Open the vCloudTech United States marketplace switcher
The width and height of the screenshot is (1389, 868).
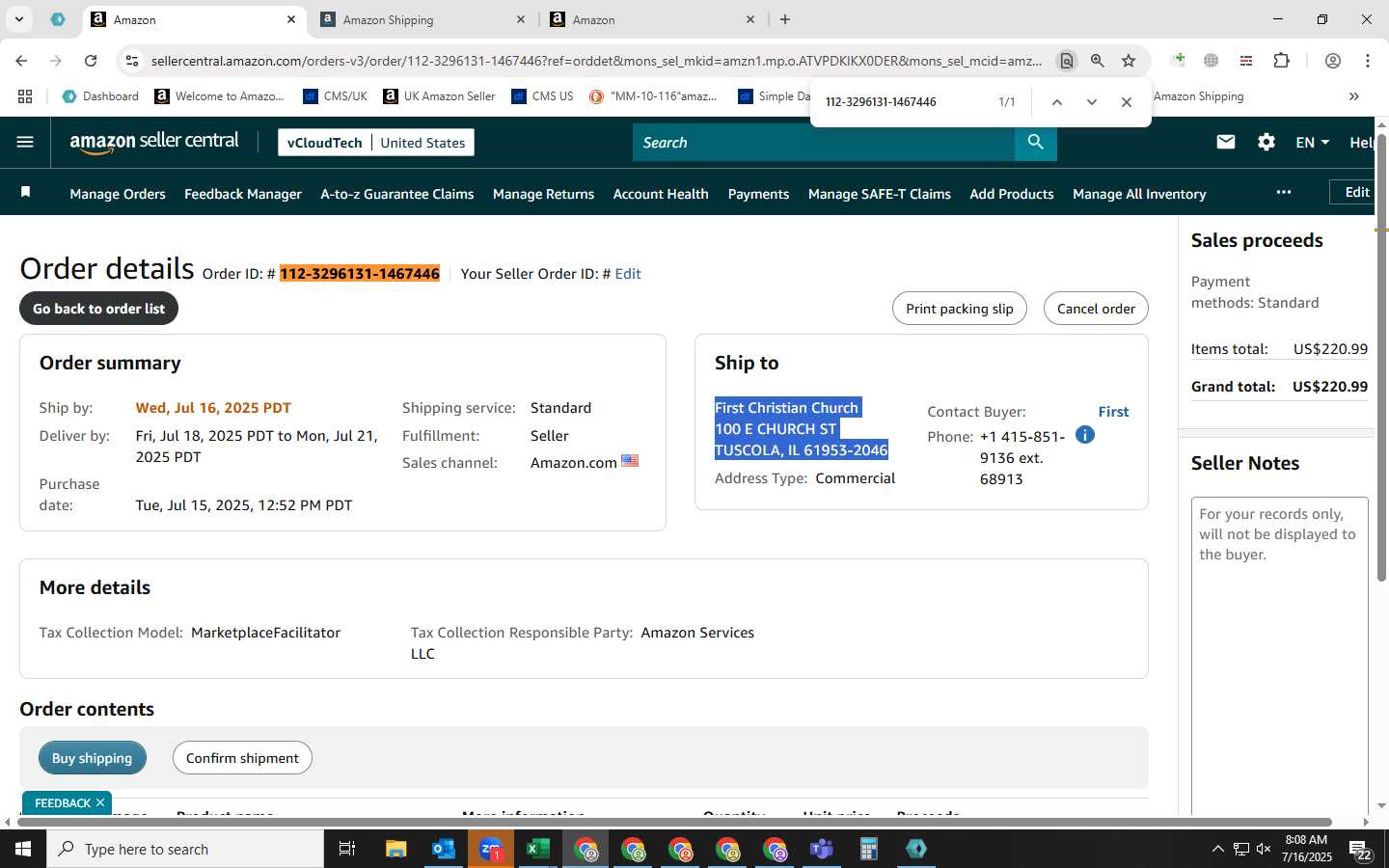click(376, 142)
